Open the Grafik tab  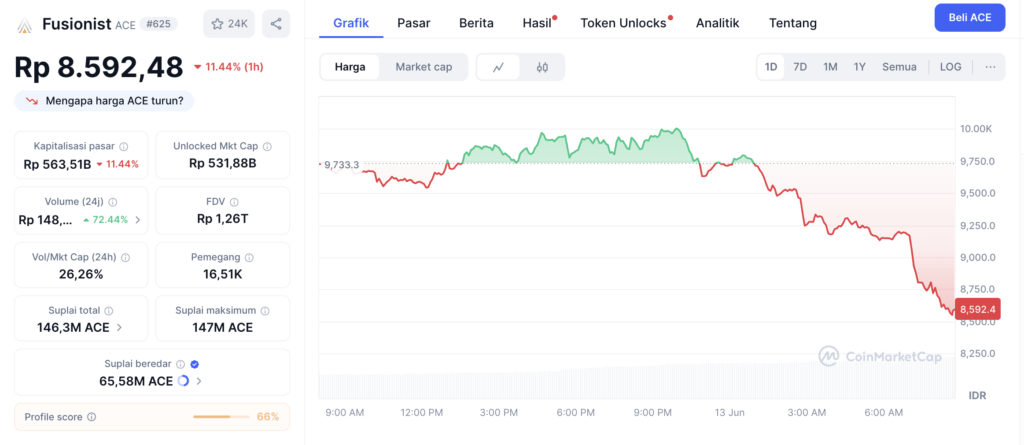click(351, 23)
